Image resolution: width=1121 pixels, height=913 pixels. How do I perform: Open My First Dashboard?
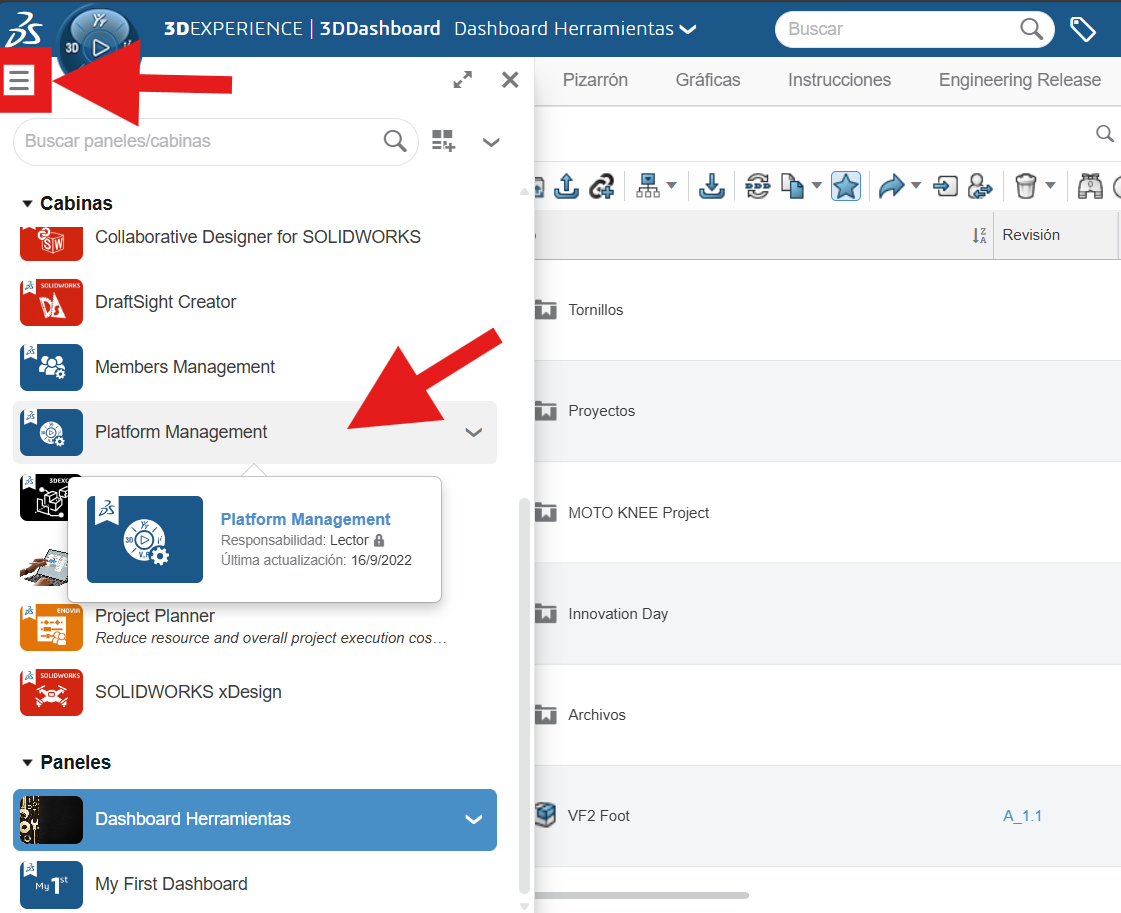pyautogui.click(x=171, y=884)
